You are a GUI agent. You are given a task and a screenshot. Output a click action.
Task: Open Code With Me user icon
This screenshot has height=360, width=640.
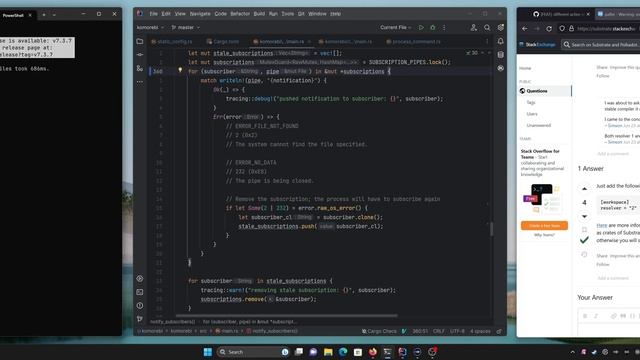[473, 27]
